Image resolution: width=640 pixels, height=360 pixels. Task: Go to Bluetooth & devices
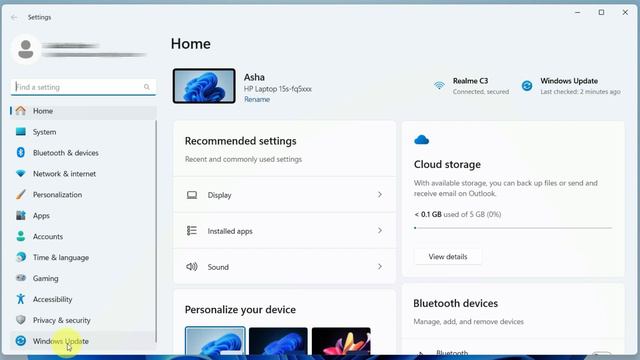click(83, 153)
